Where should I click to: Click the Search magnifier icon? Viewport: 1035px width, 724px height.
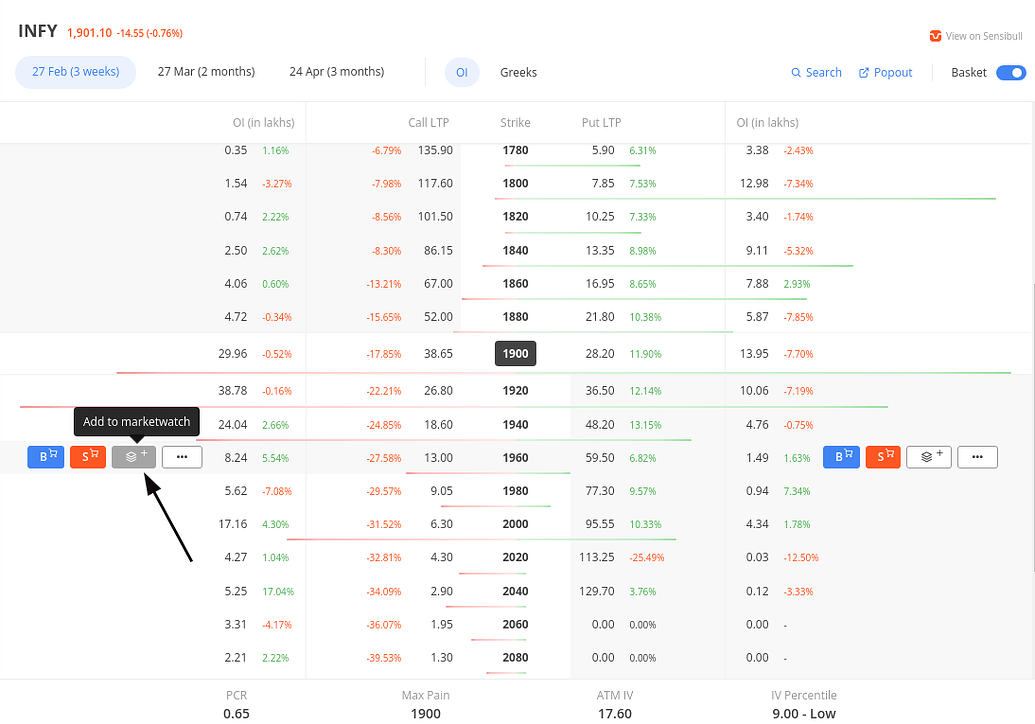(x=816, y=72)
